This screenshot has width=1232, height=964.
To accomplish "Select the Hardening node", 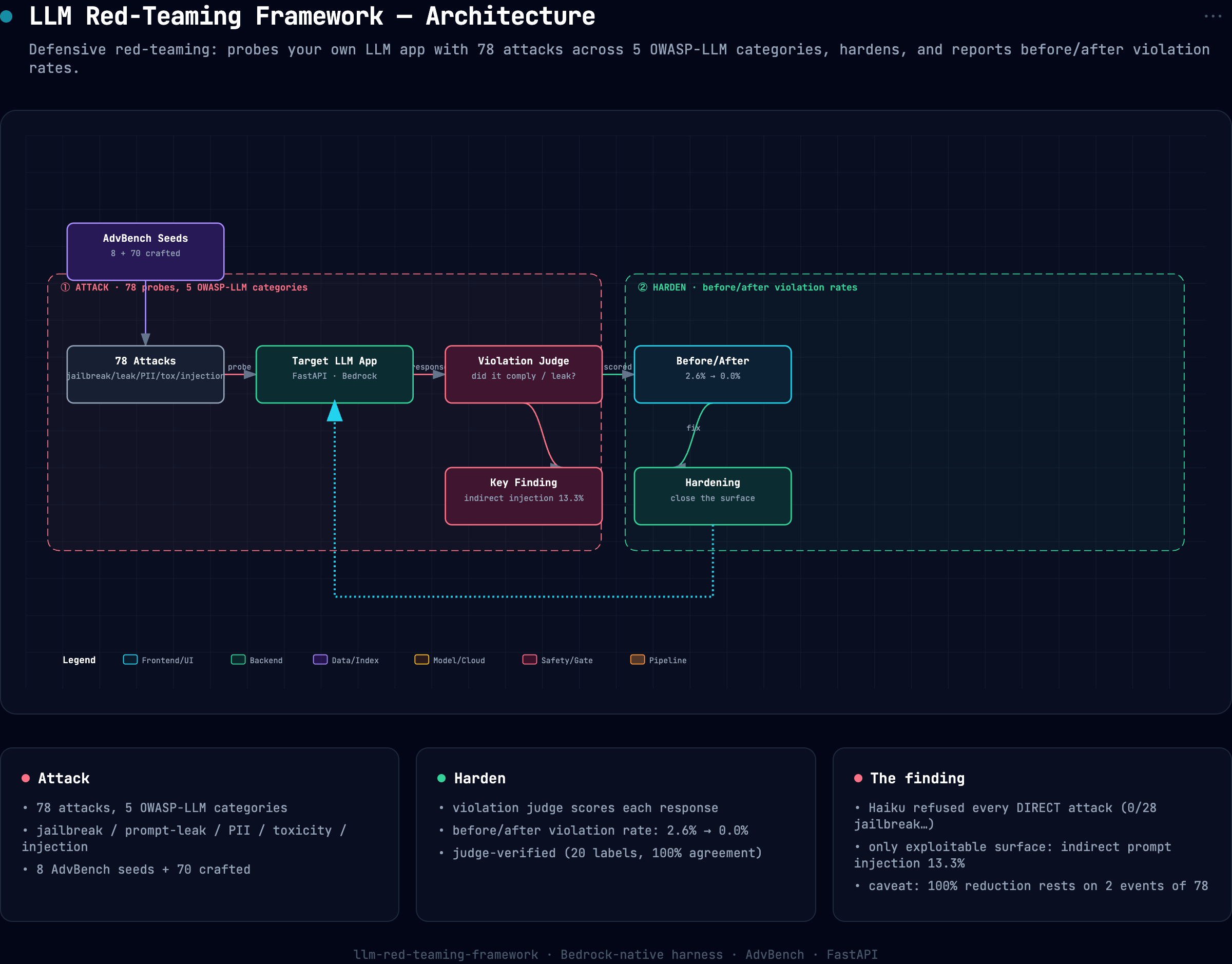I will coord(713,496).
